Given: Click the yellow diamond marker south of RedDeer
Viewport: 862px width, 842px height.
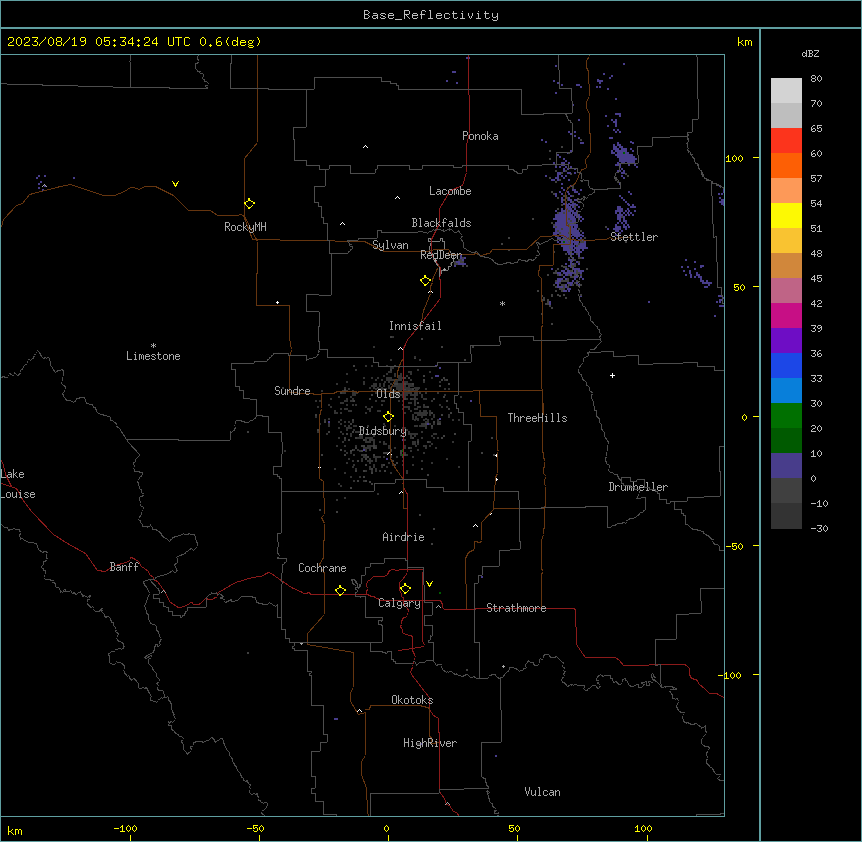Looking at the screenshot, I should pyautogui.click(x=426, y=281).
